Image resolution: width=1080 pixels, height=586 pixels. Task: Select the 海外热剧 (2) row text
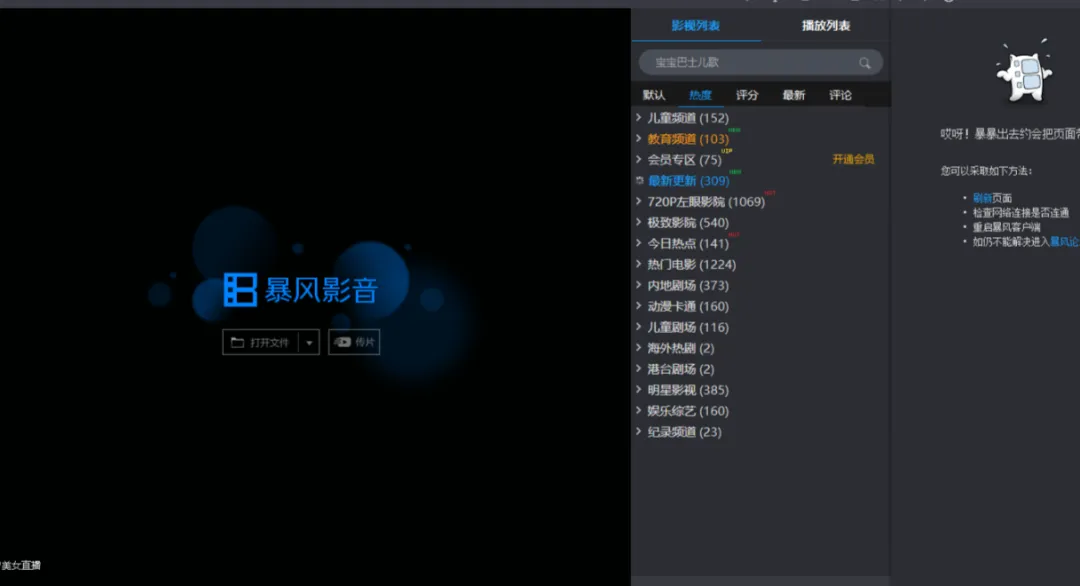coord(681,348)
